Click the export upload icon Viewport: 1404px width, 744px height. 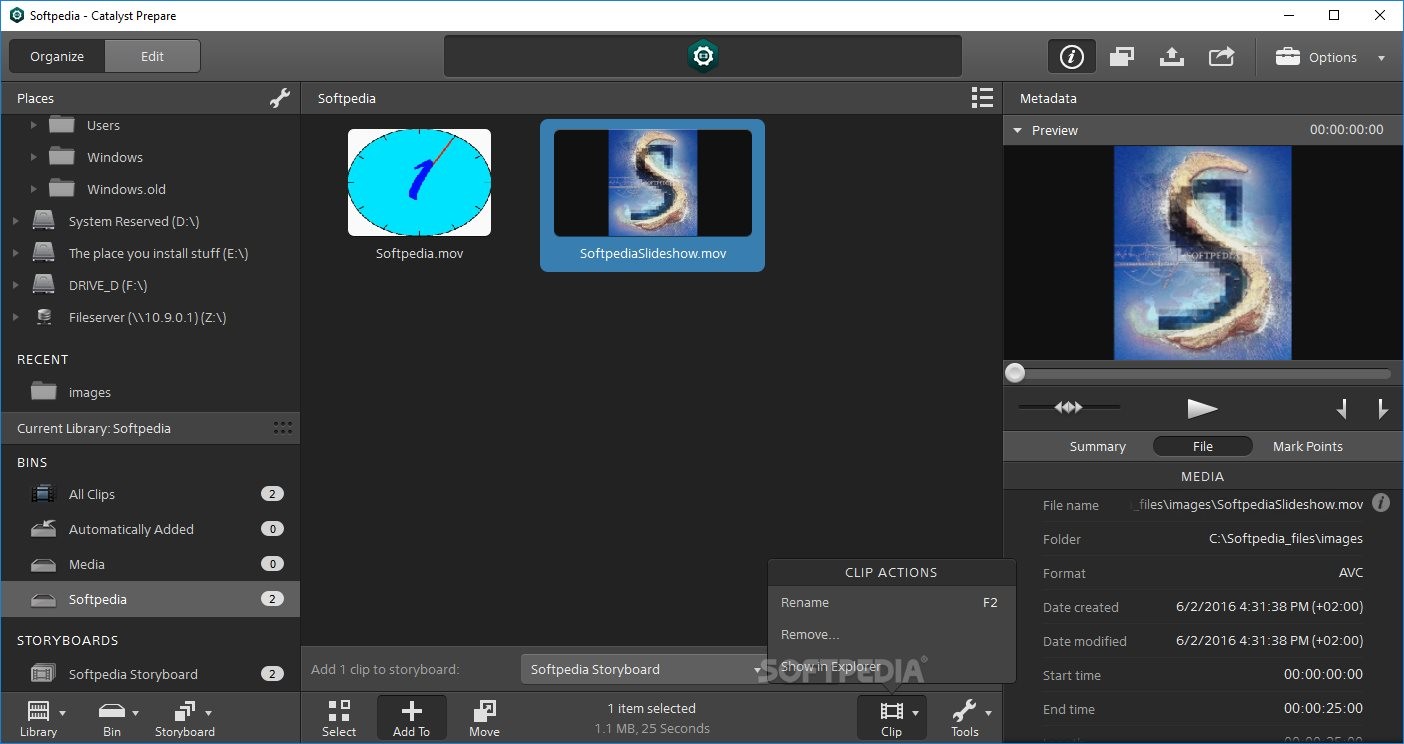1172,57
